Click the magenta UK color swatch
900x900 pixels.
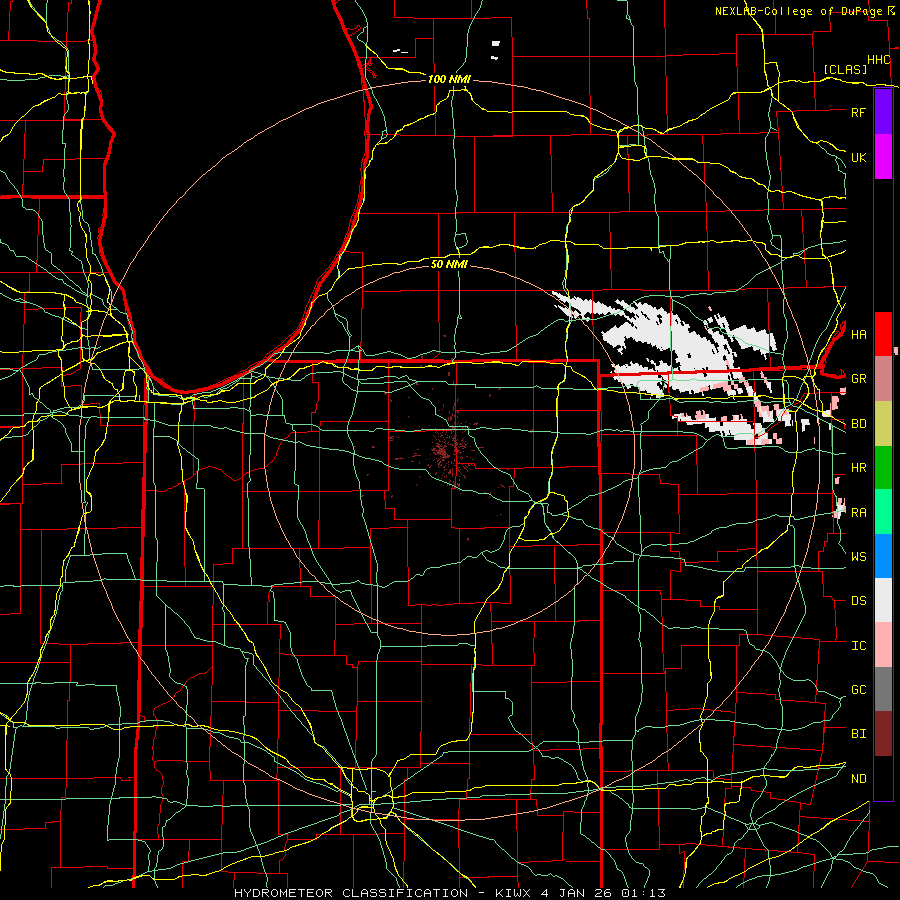[883, 157]
